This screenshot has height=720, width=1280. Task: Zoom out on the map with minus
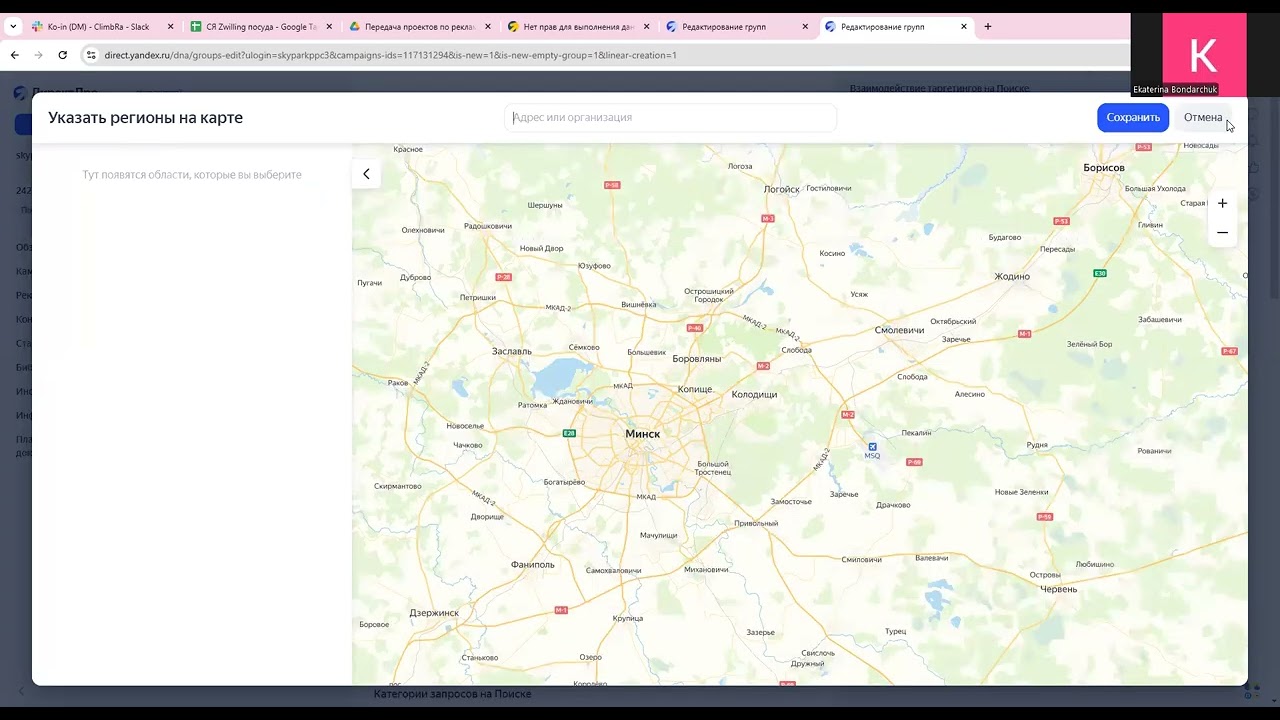tap(1222, 232)
